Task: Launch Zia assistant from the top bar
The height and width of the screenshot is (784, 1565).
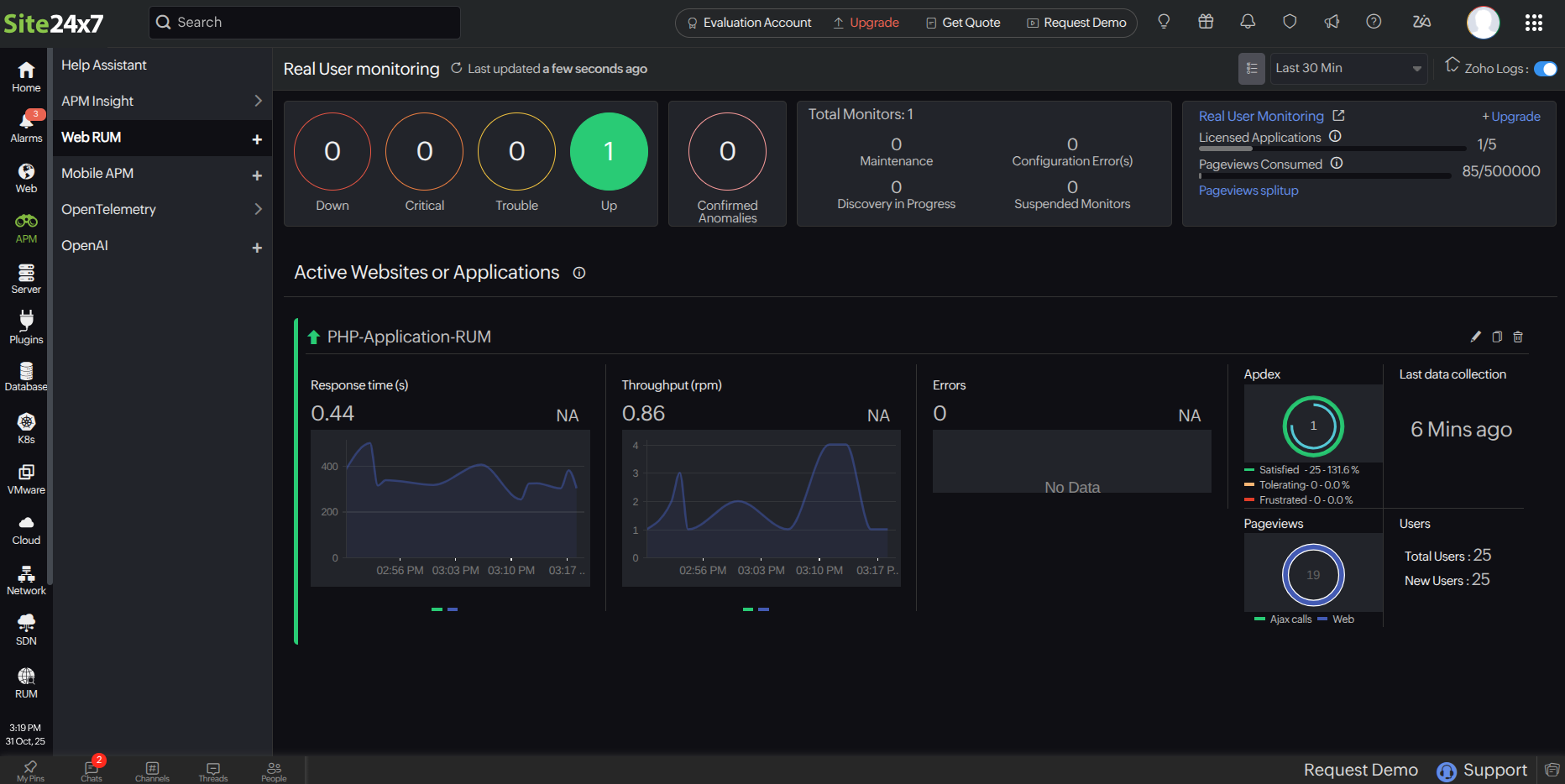Action: (1421, 22)
